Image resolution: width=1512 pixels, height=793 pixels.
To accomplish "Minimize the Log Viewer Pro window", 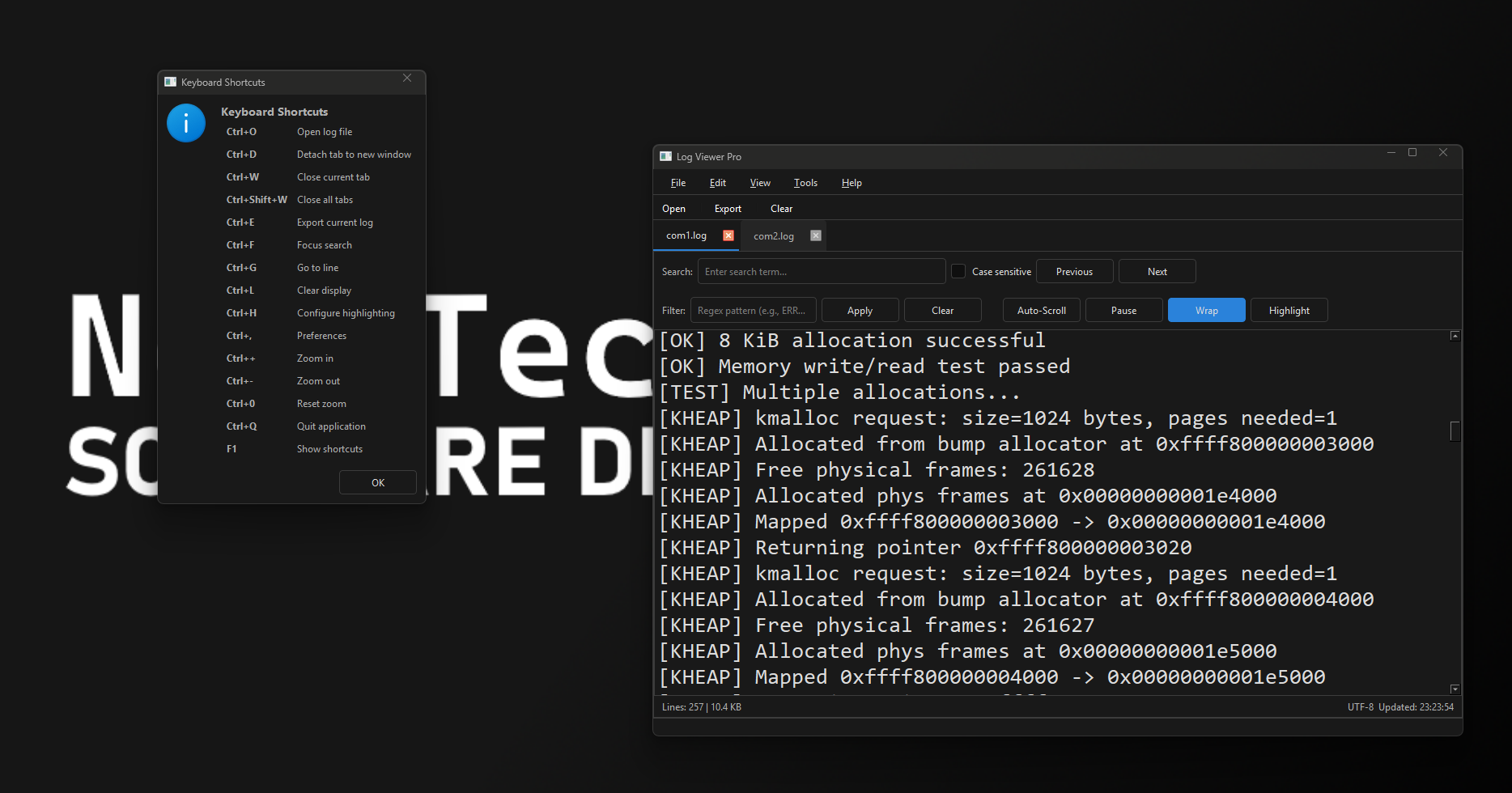I will click(x=1391, y=152).
